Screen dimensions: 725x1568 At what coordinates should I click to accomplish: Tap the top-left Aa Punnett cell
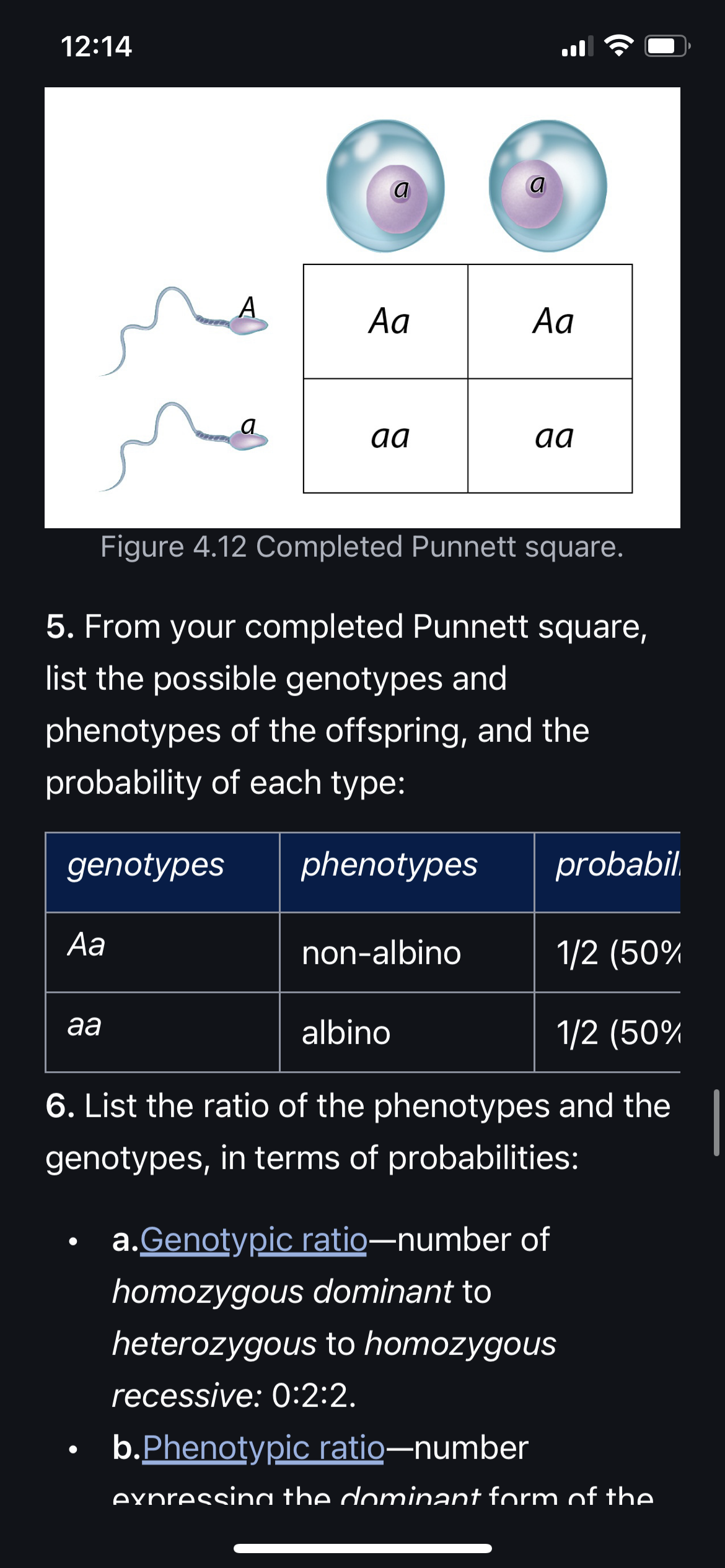pos(385,321)
